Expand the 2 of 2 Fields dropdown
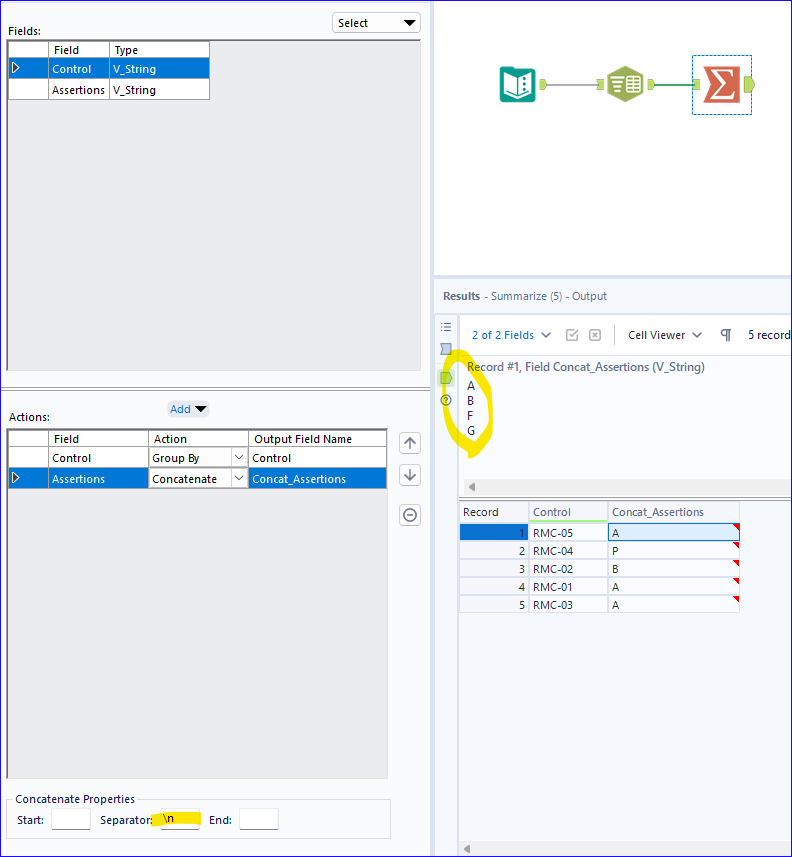792x857 pixels. [x=511, y=335]
